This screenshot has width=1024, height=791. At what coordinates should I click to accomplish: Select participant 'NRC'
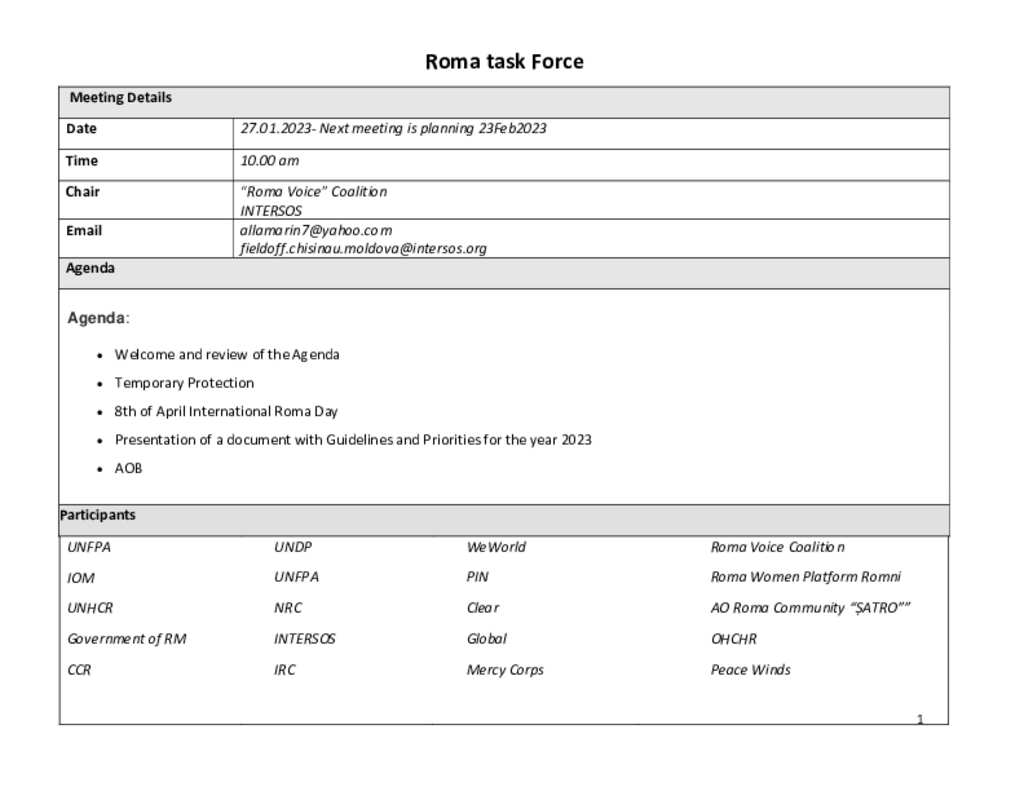288,608
